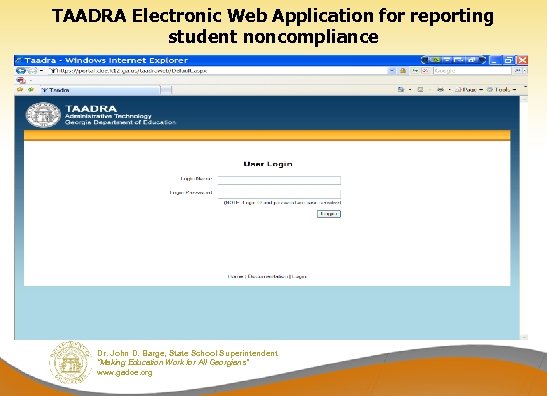Expand the Print options dropdown arrow
The height and width of the screenshot is (396, 547).
point(450,90)
